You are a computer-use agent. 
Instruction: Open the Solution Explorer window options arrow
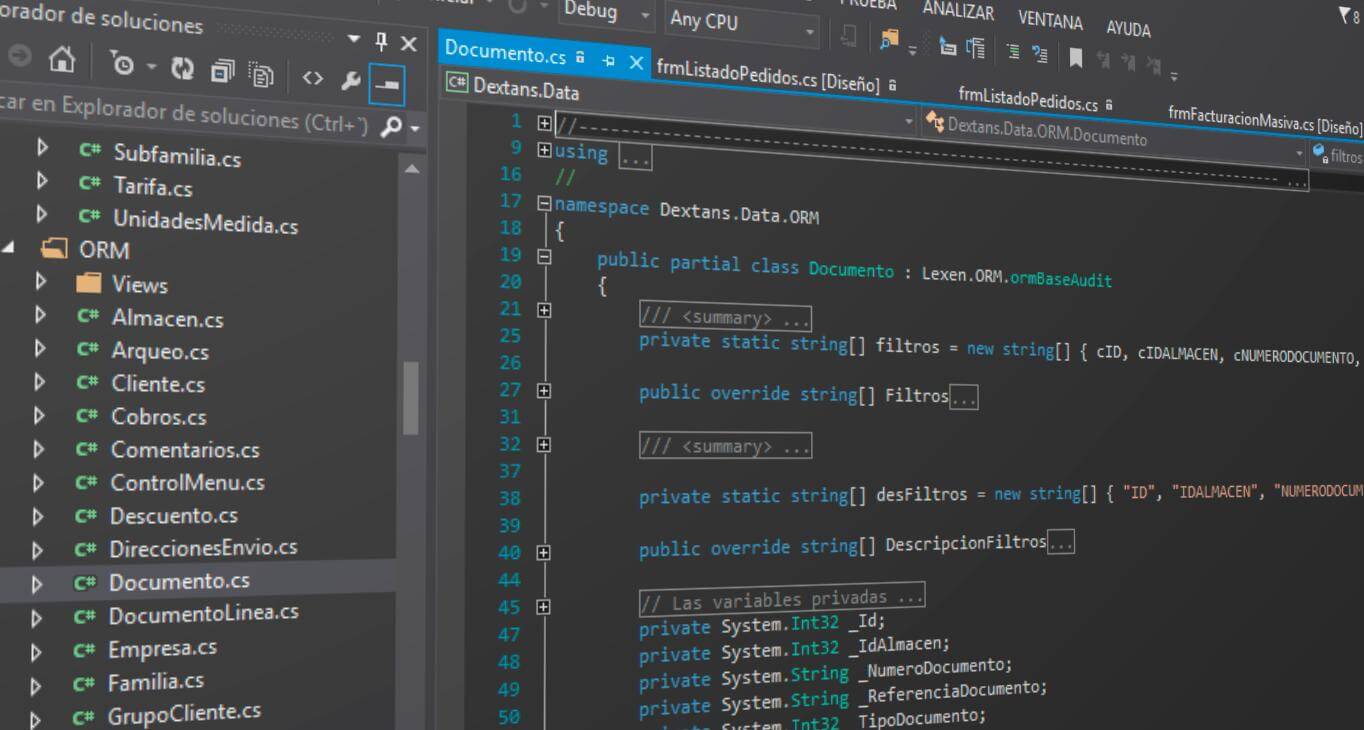[x=354, y=39]
